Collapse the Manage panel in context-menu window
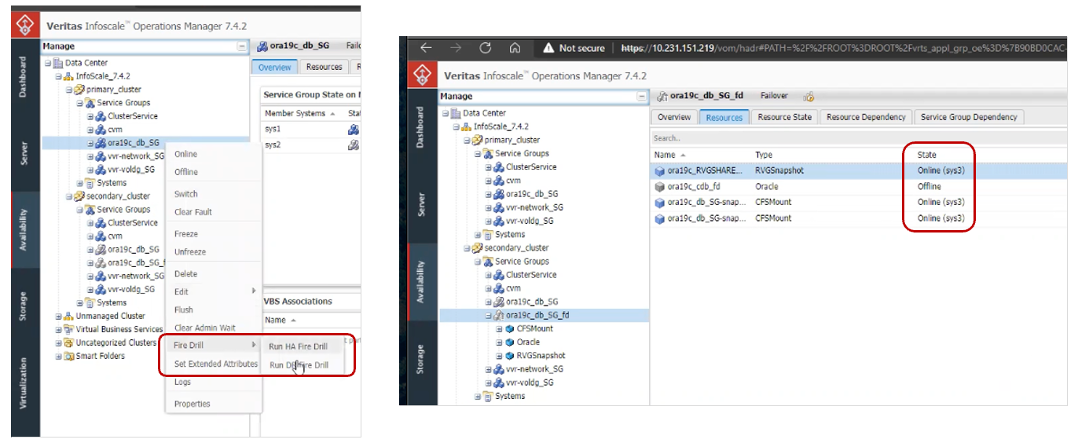The width and height of the screenshot is (1090, 444). [241, 47]
